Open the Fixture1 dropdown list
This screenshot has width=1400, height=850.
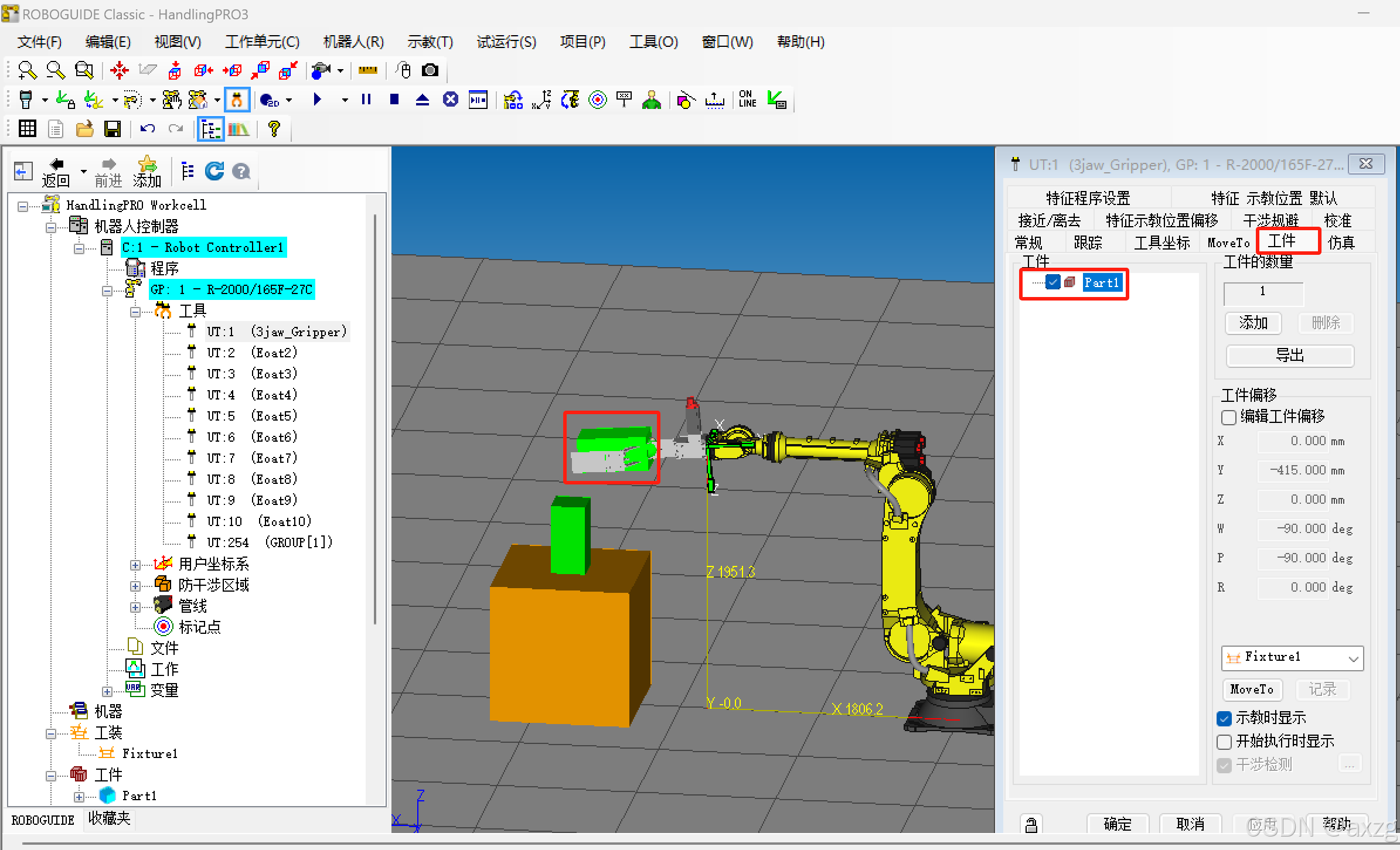pyautogui.click(x=1353, y=658)
